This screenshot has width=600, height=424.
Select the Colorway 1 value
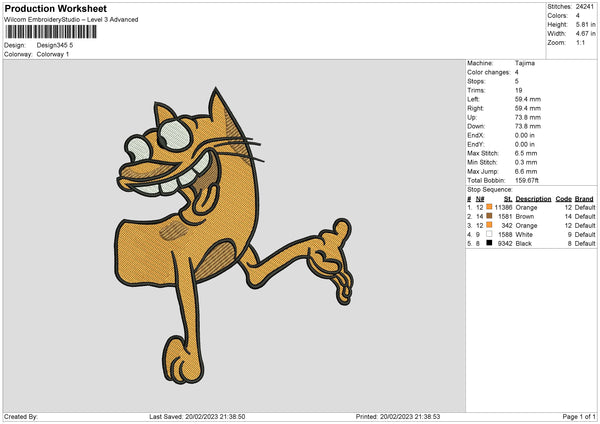[53, 54]
